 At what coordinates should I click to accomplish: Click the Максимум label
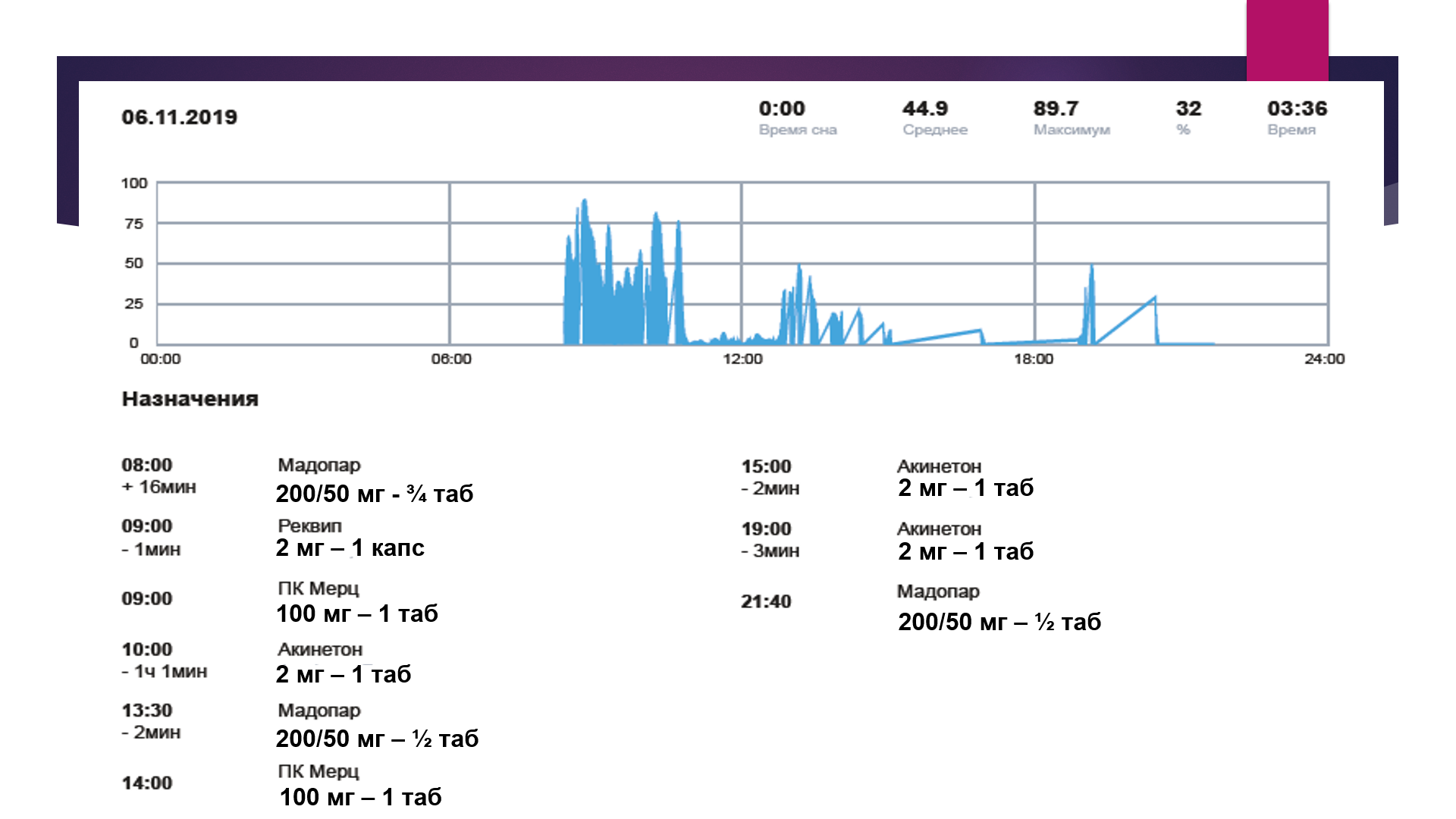(1071, 130)
